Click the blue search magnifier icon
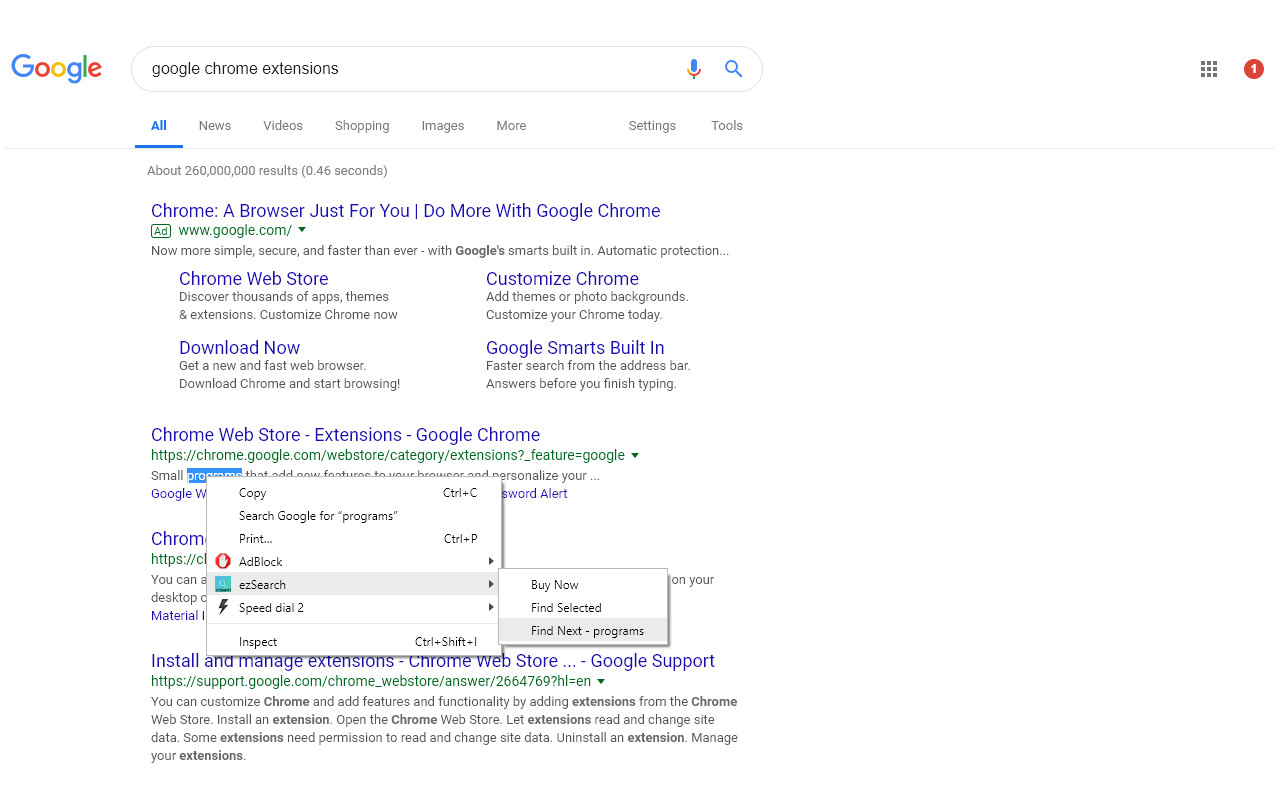 pyautogui.click(x=734, y=68)
